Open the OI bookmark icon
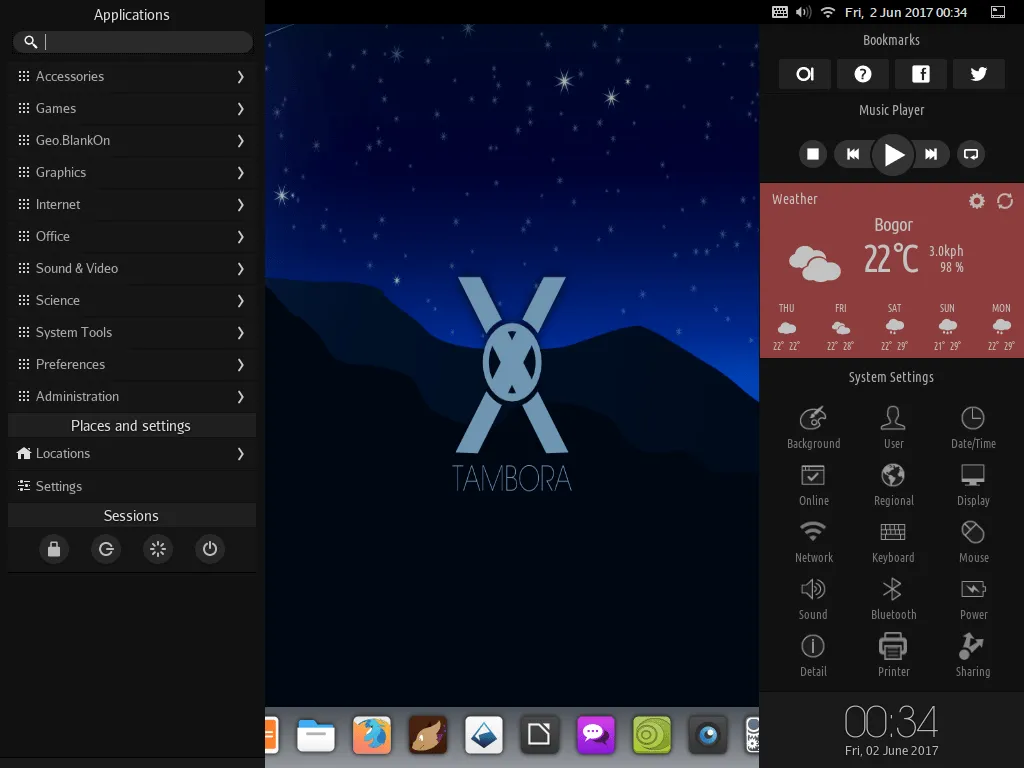This screenshot has width=1024, height=768. pos(805,74)
